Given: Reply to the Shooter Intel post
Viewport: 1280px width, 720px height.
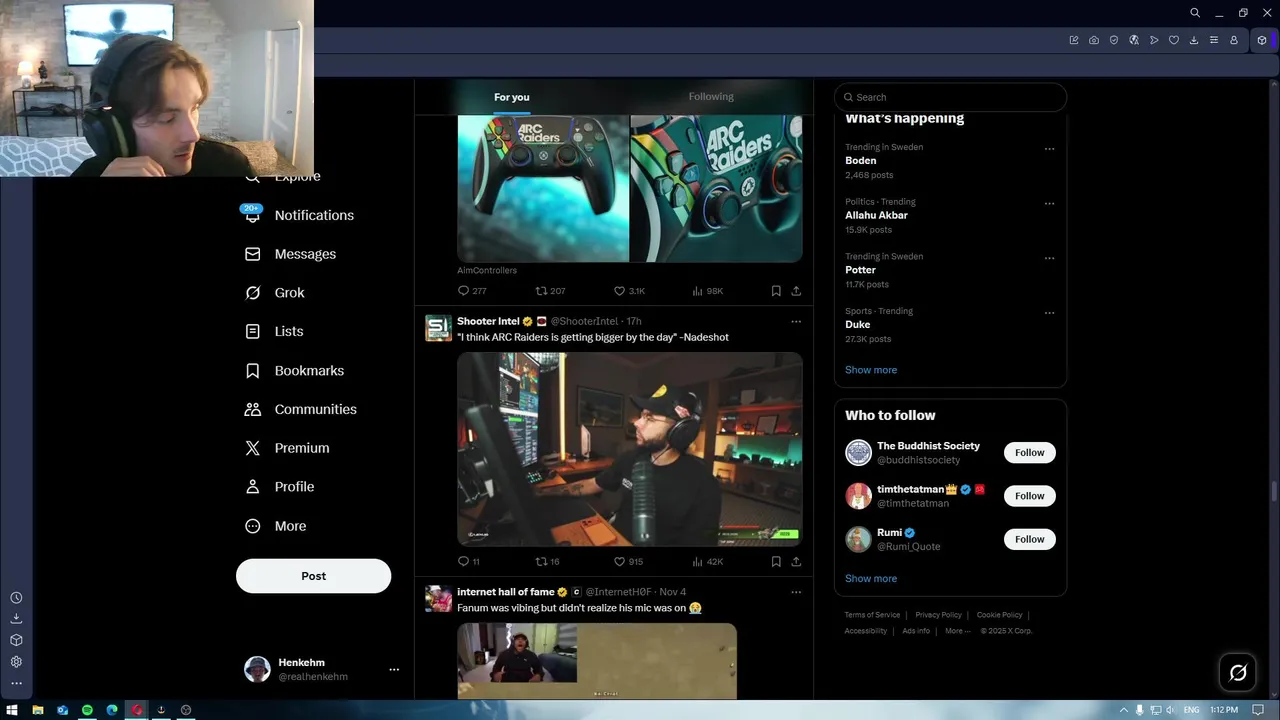Looking at the screenshot, I should click(469, 562).
